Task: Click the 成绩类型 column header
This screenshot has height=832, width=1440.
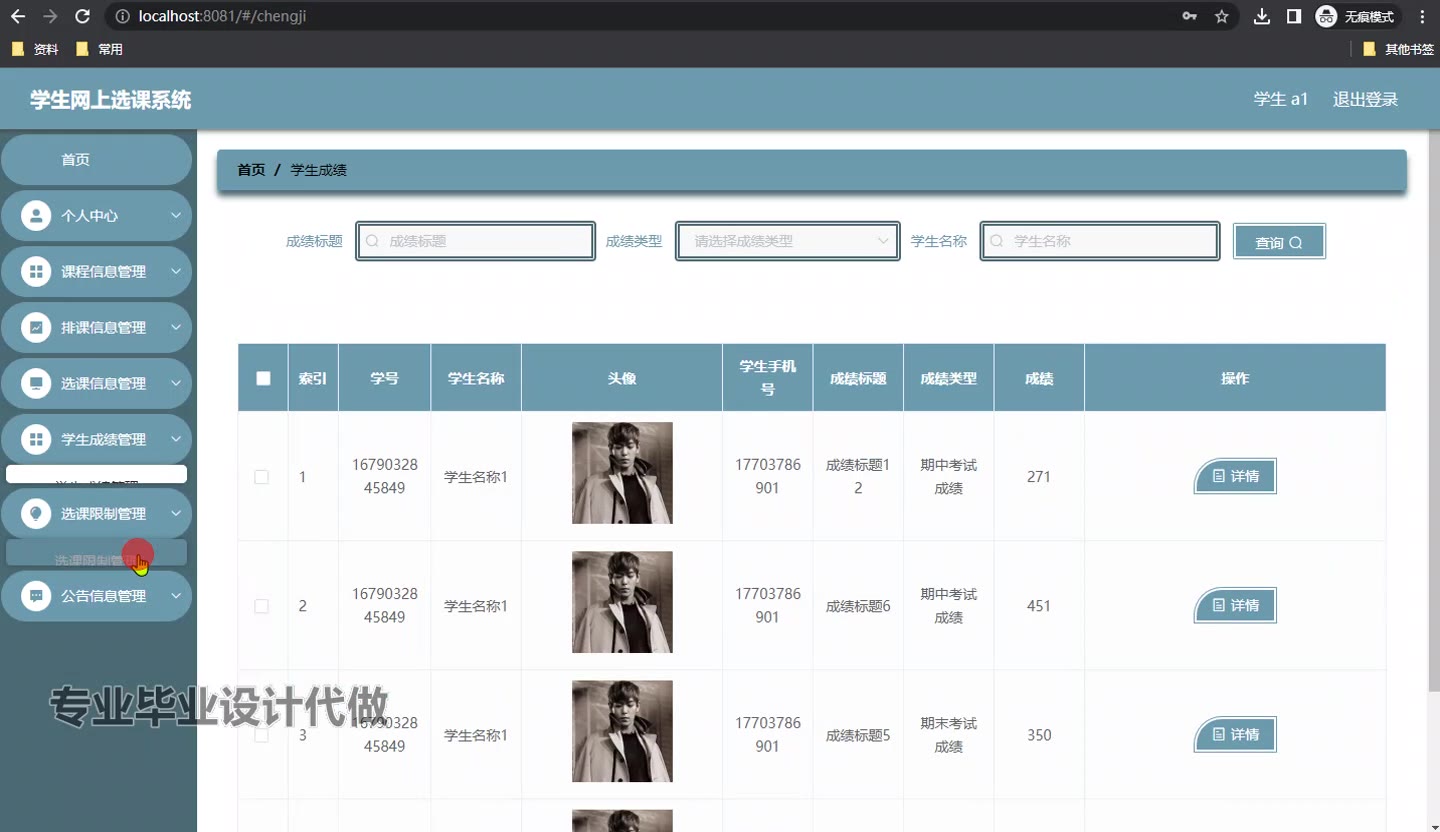Action: click(948, 378)
